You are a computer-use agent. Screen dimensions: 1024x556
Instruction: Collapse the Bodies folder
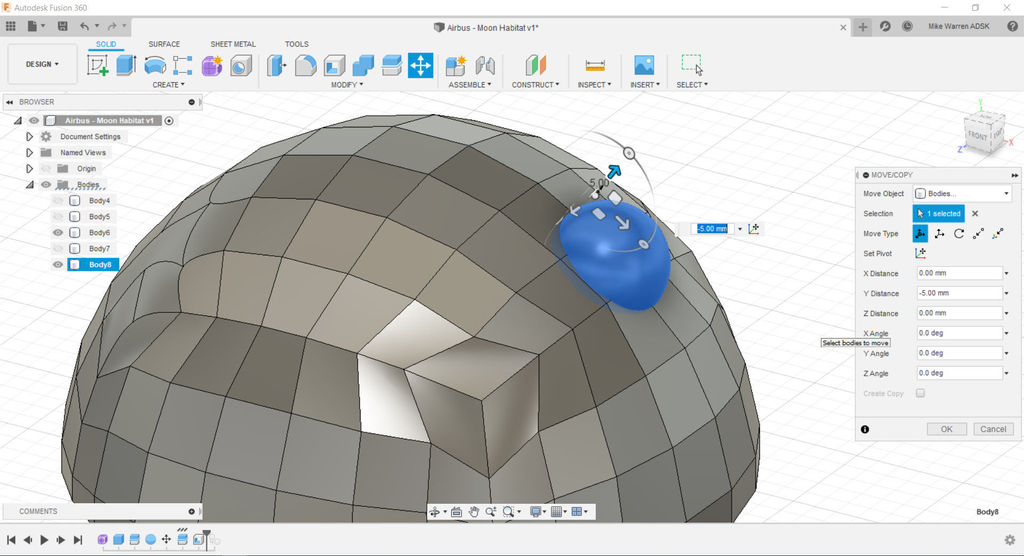pos(30,185)
